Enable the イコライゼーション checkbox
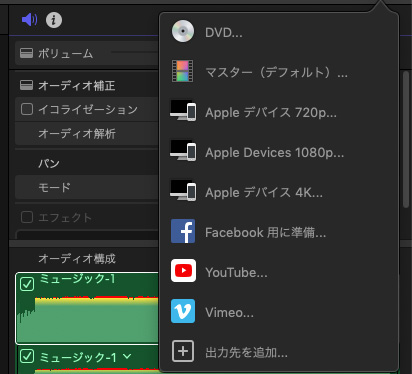The height and width of the screenshot is (374, 412). tap(27, 109)
